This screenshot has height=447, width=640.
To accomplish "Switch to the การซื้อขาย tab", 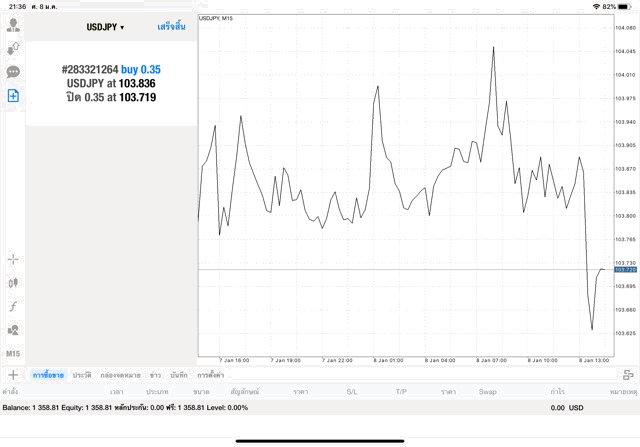I will [x=48, y=374].
